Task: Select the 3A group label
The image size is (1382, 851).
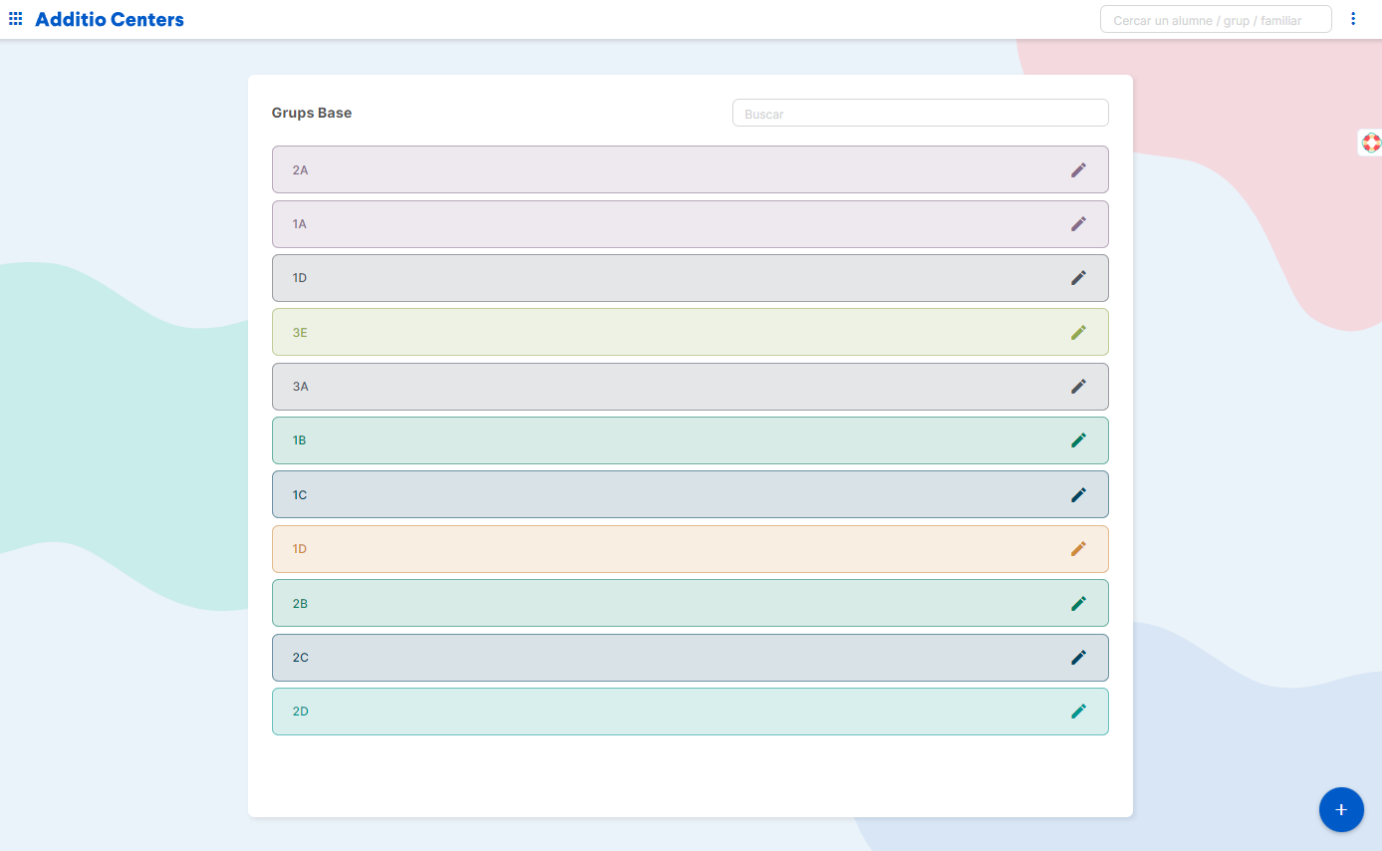Action: click(300, 386)
